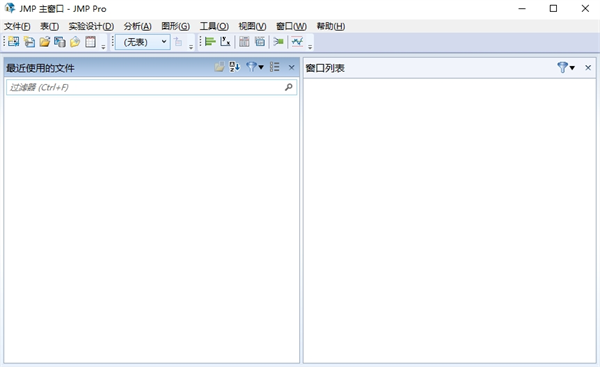The height and width of the screenshot is (367, 600).
Task: Open the 文件(F) menu
Action: 17,26
